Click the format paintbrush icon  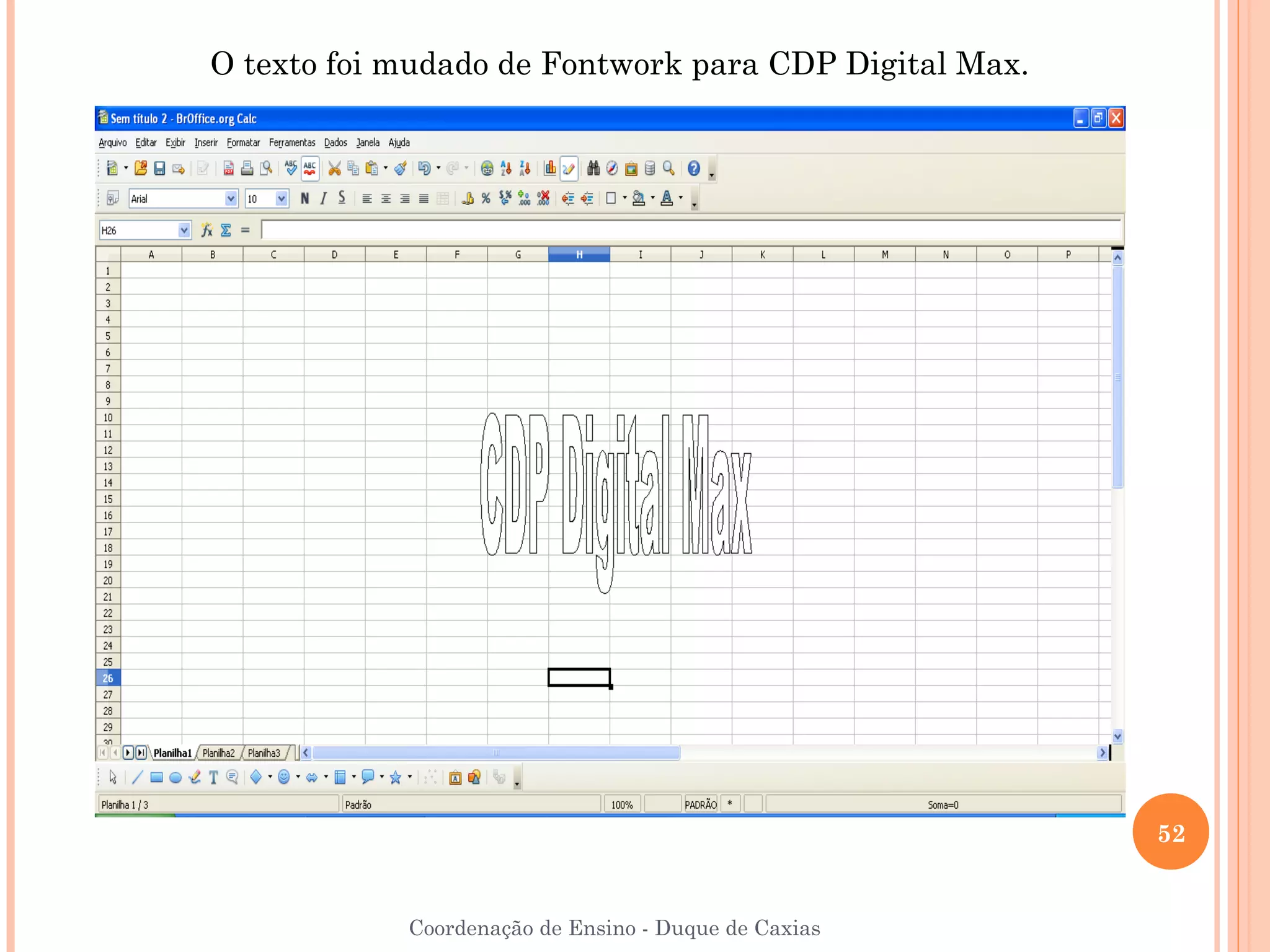click(x=401, y=169)
